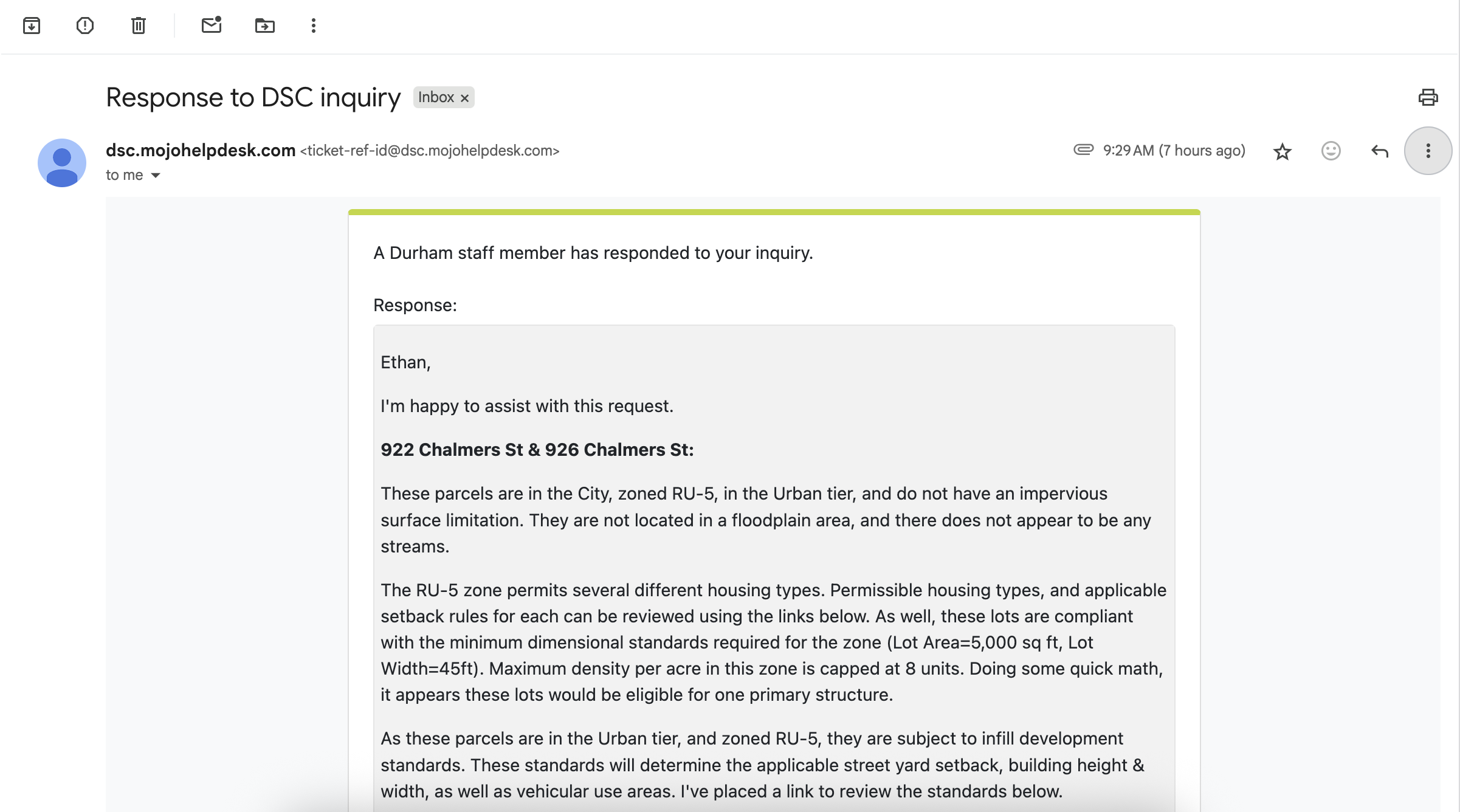Click the sender email address ticket-ref-id

click(x=430, y=151)
